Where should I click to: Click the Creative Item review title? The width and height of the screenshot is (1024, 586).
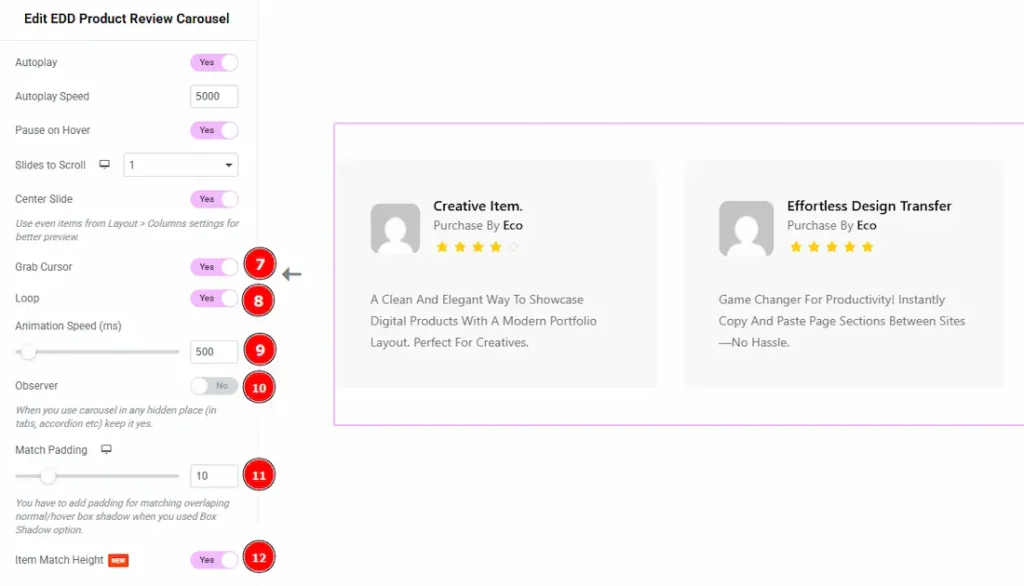(478, 206)
